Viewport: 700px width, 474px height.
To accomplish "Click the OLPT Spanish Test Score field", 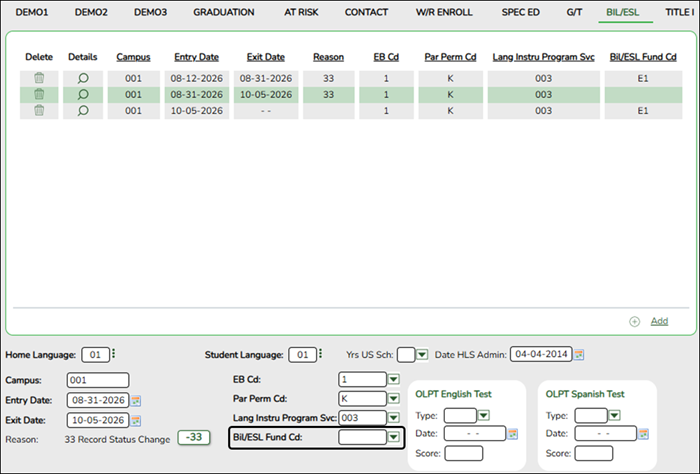I will click(594, 453).
